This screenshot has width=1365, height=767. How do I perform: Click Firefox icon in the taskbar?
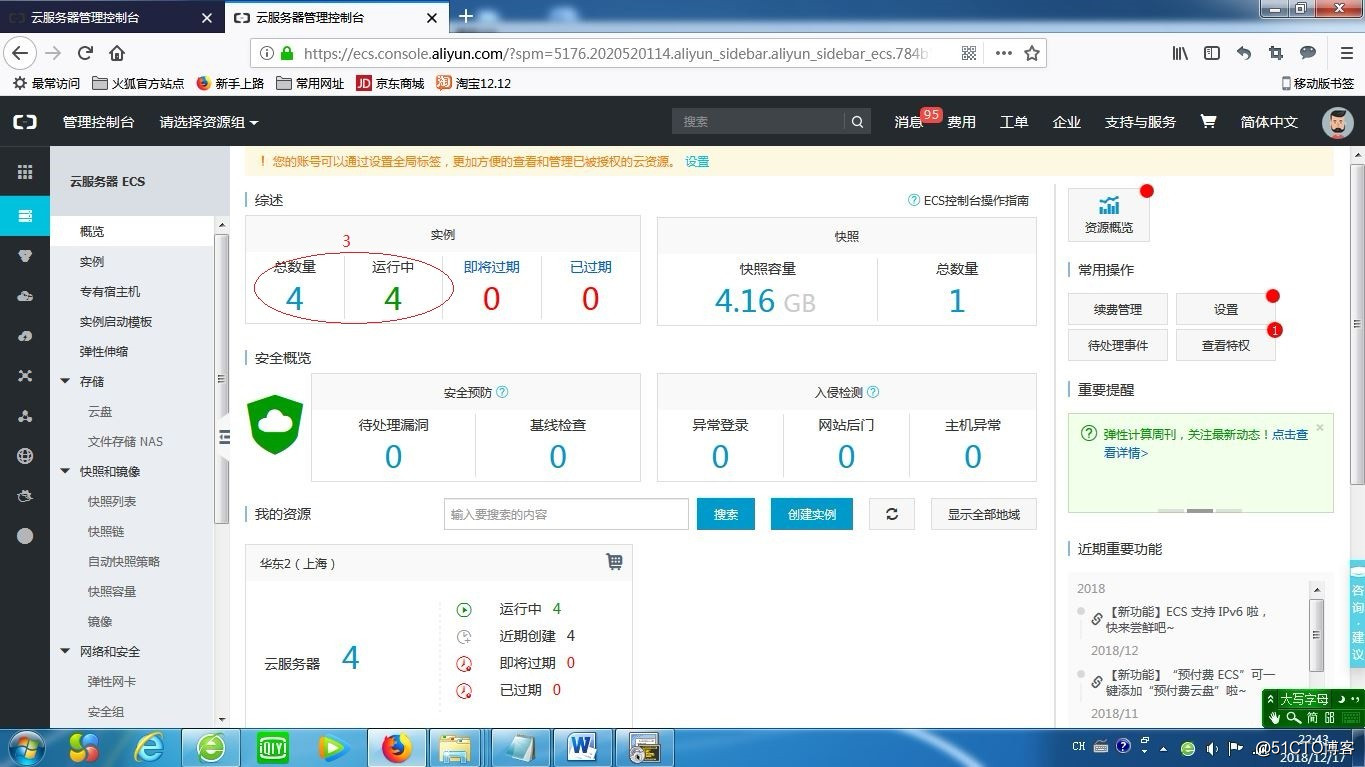pyautogui.click(x=397, y=748)
